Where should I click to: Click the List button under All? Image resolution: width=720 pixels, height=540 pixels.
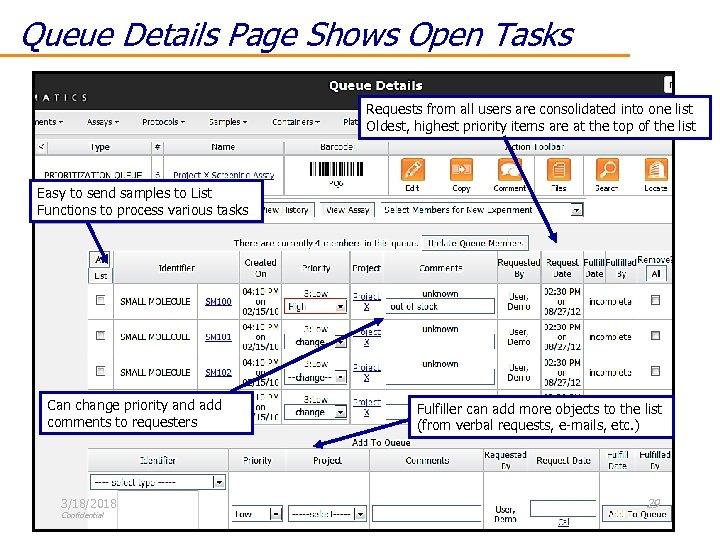[x=101, y=276]
